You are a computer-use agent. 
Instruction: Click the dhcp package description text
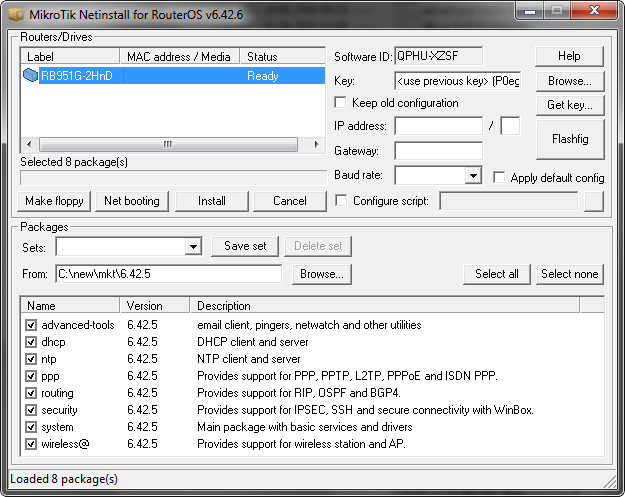253,342
